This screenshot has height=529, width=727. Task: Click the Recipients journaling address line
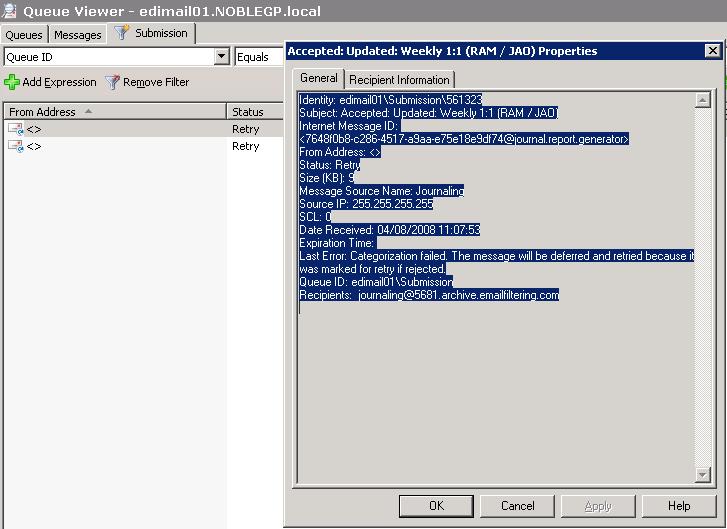coord(429,294)
